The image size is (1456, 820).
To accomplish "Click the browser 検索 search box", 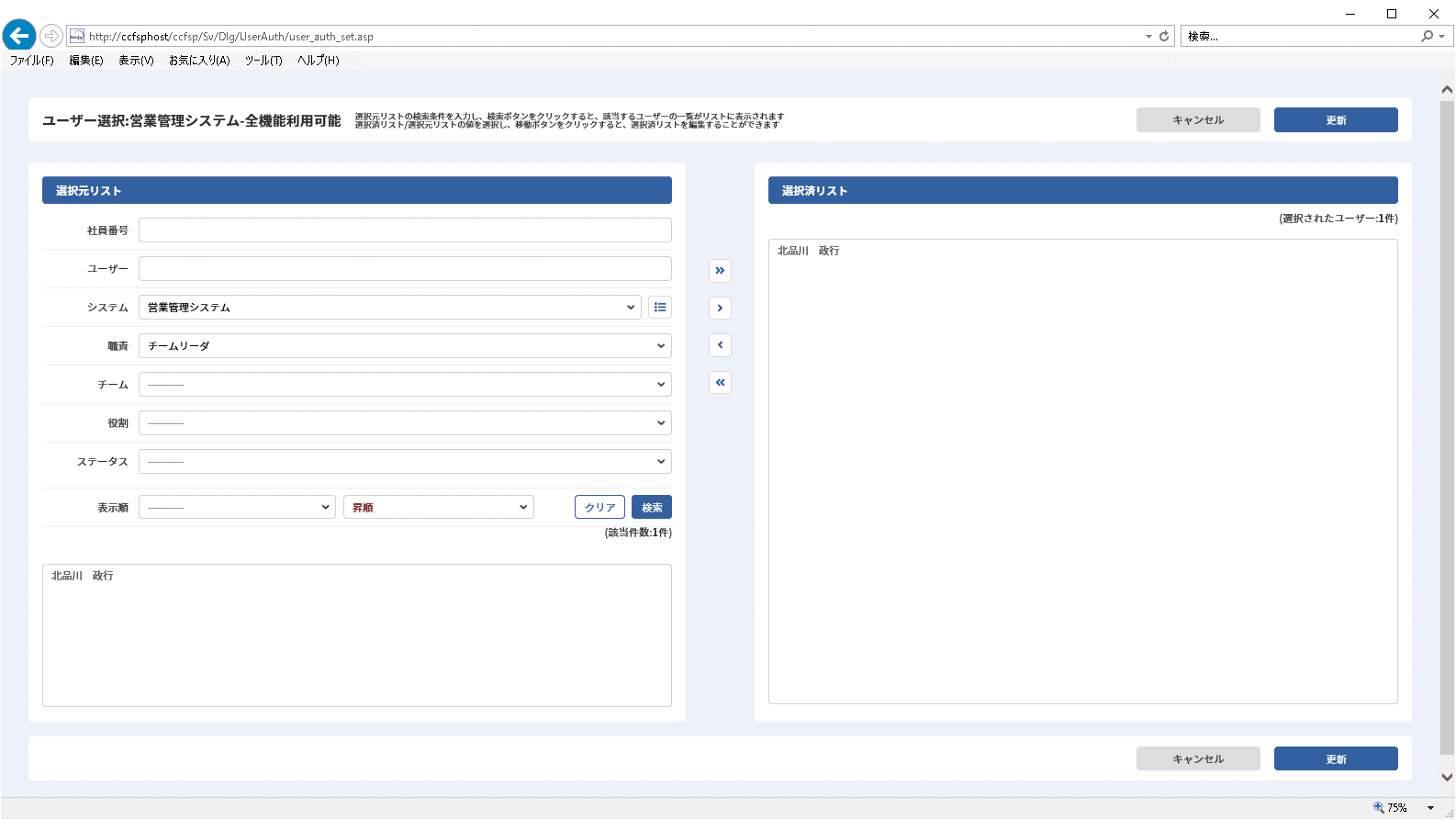I will coord(1299,37).
